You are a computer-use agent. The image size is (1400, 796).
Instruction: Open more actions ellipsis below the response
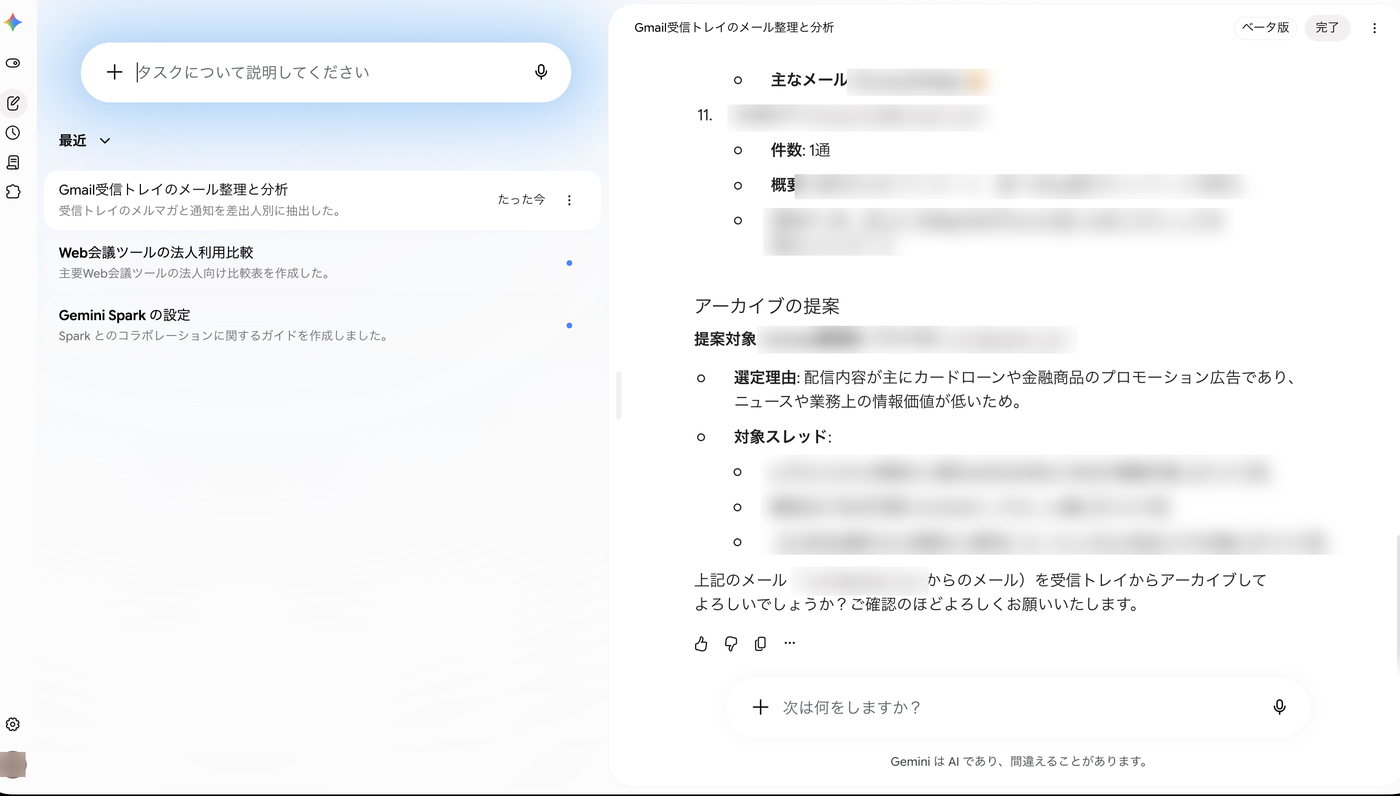(790, 644)
